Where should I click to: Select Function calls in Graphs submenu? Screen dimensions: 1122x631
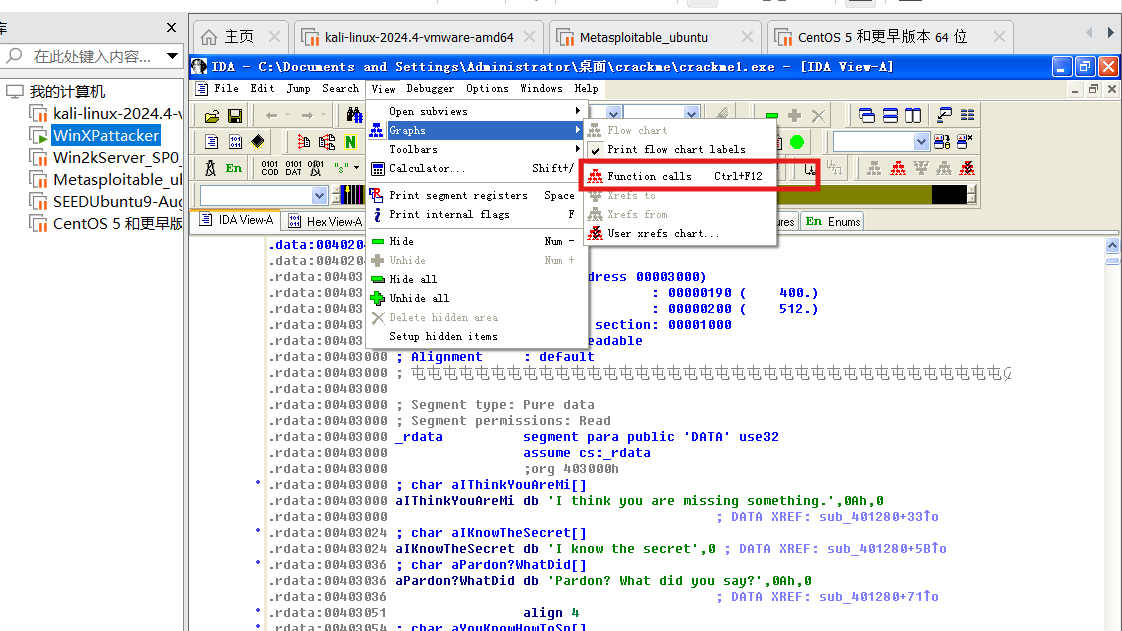[x=680, y=176]
